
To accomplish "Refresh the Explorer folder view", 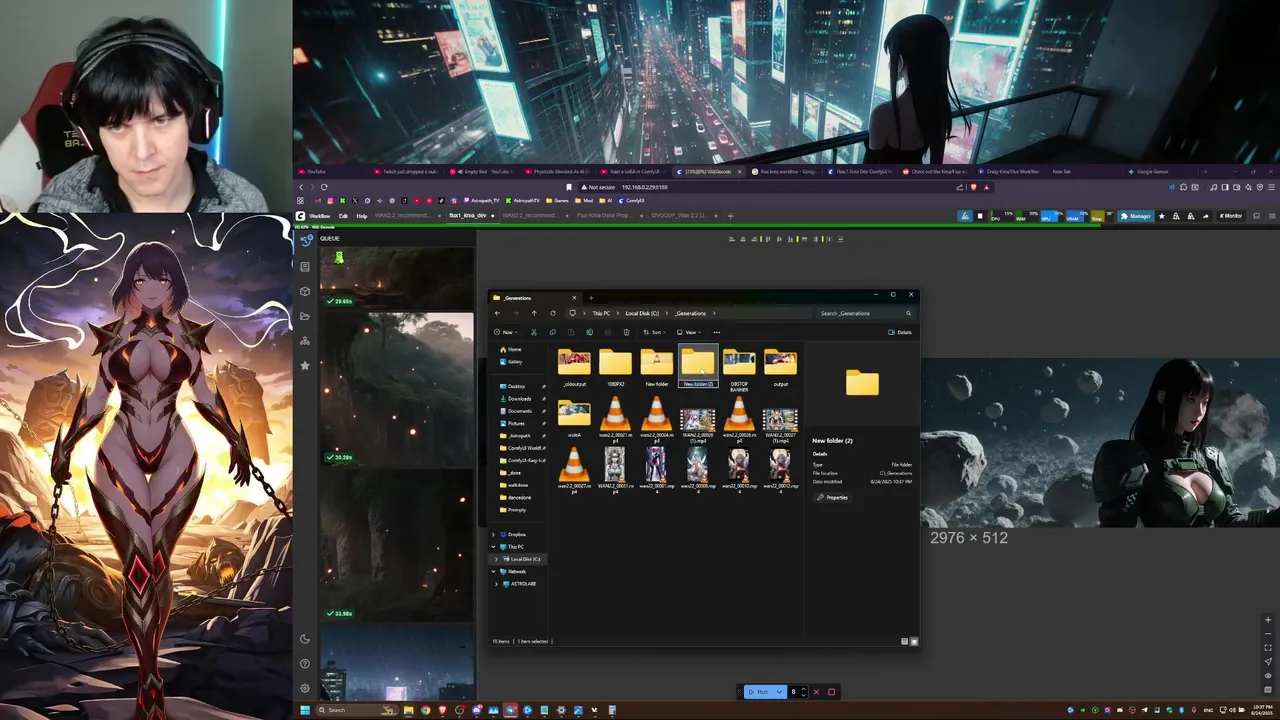I will tap(552, 313).
